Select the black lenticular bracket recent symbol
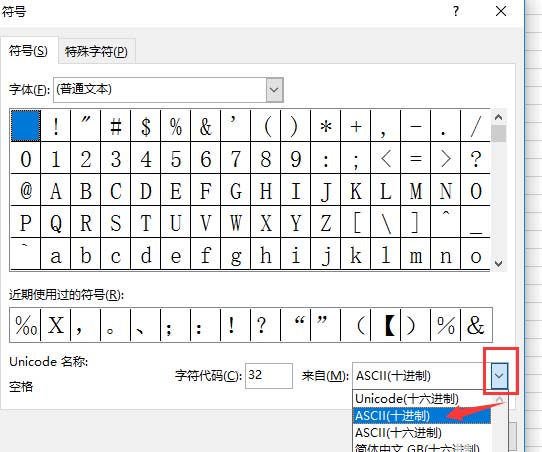 (386, 325)
